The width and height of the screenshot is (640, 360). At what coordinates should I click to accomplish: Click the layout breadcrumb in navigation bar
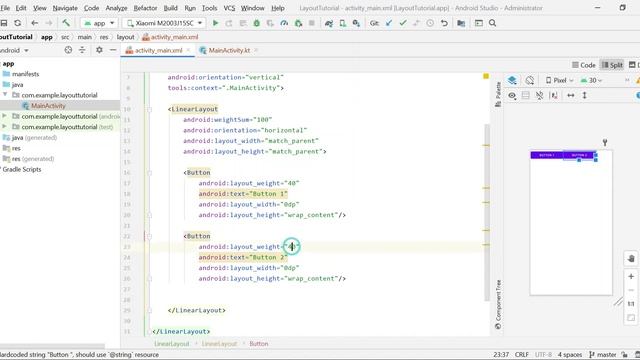[125, 37]
